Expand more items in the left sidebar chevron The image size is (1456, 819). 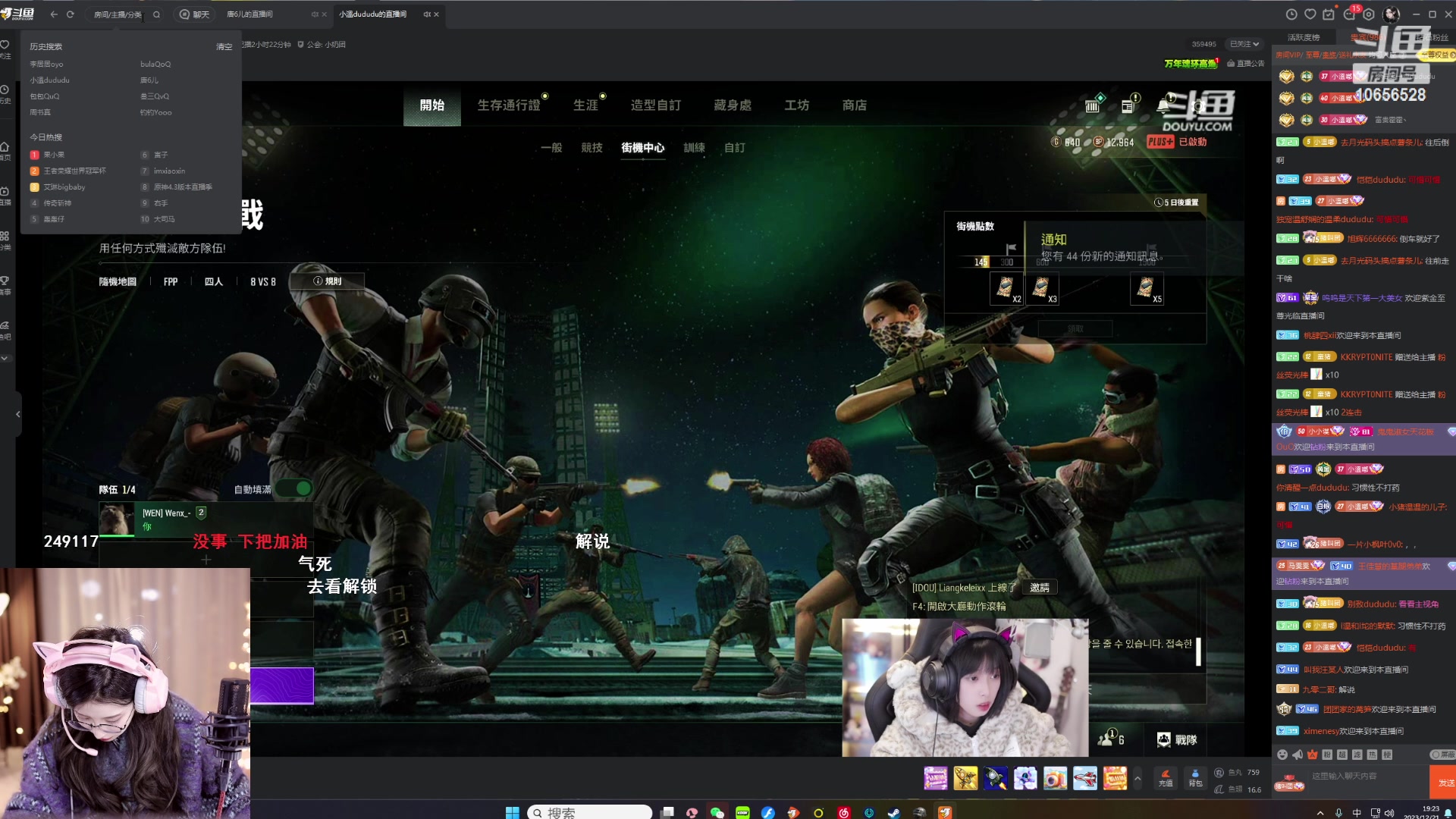click(x=5, y=358)
